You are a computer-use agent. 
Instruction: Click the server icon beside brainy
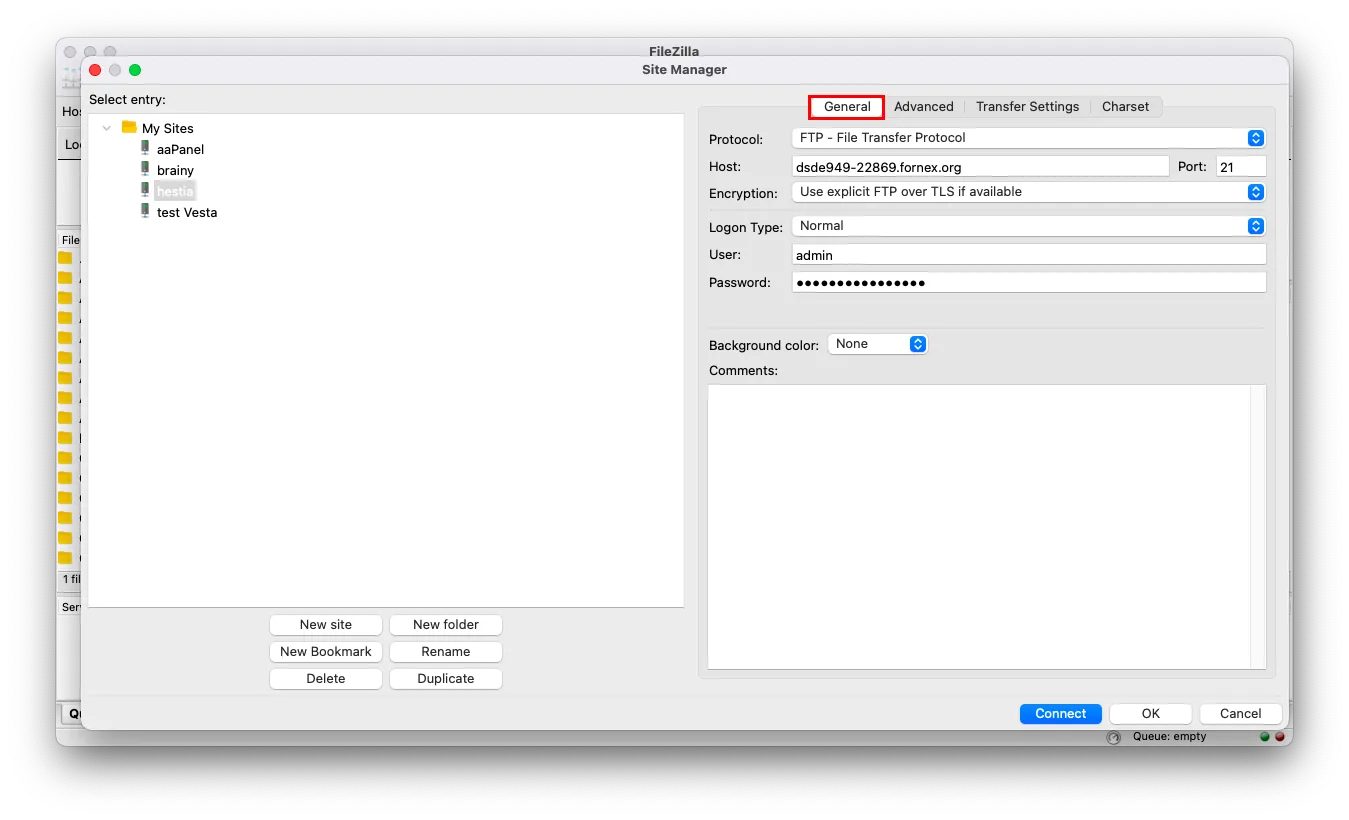pyautogui.click(x=145, y=169)
